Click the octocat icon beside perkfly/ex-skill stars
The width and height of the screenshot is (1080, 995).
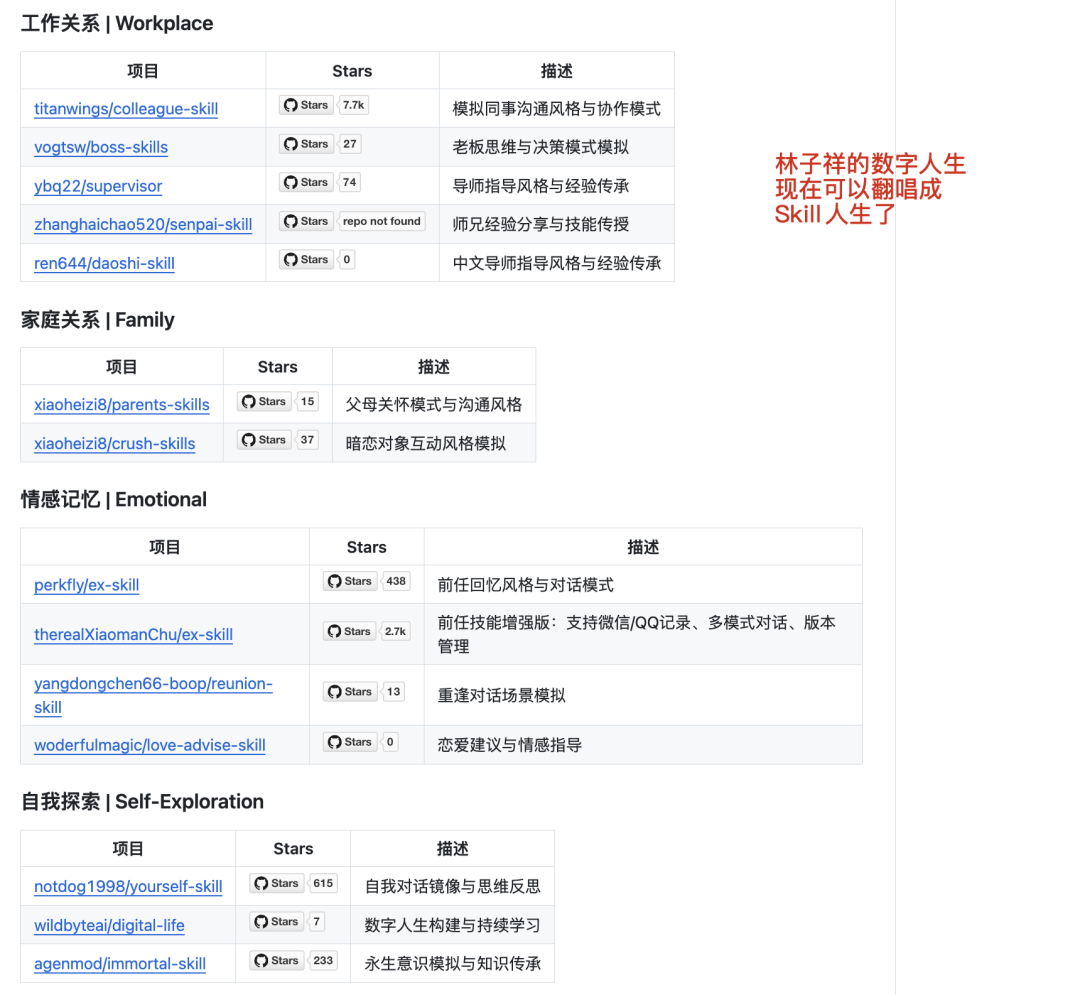333,580
